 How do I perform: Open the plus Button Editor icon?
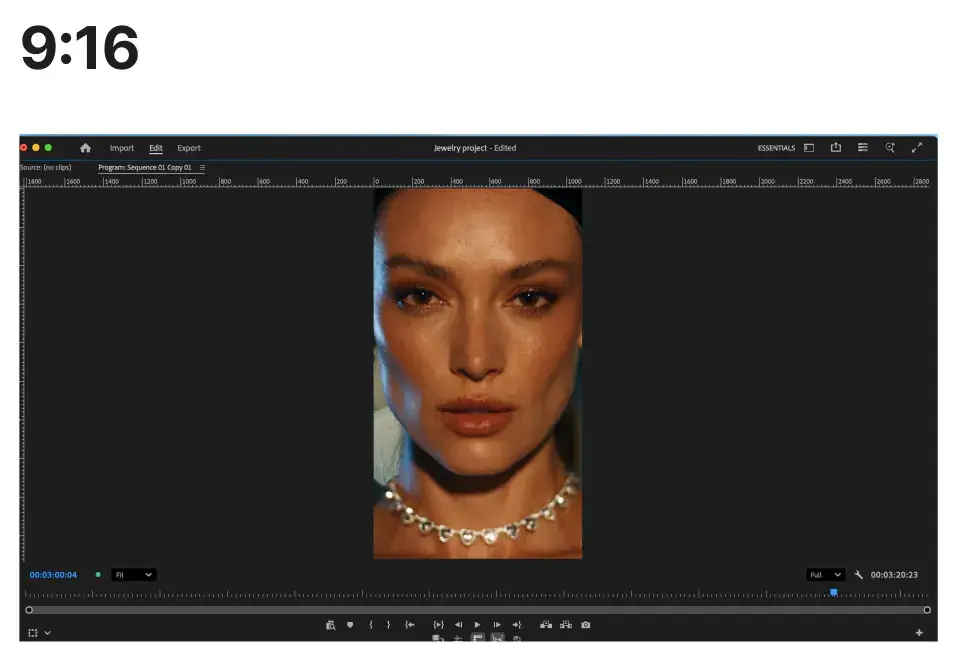point(919,633)
